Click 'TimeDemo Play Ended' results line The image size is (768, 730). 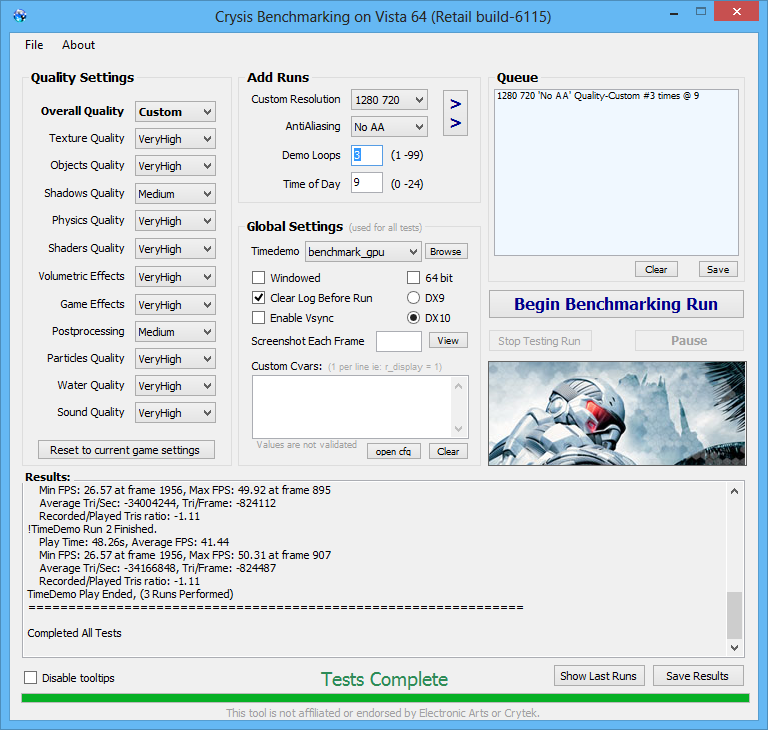tap(130, 594)
